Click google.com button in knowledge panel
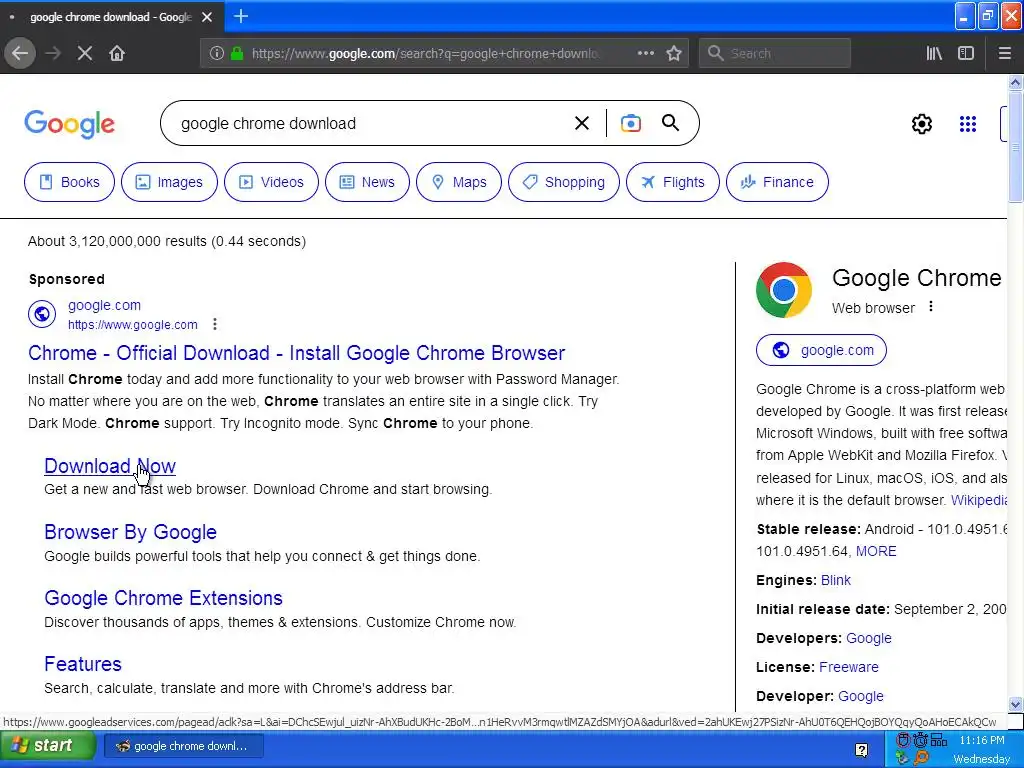 821,350
